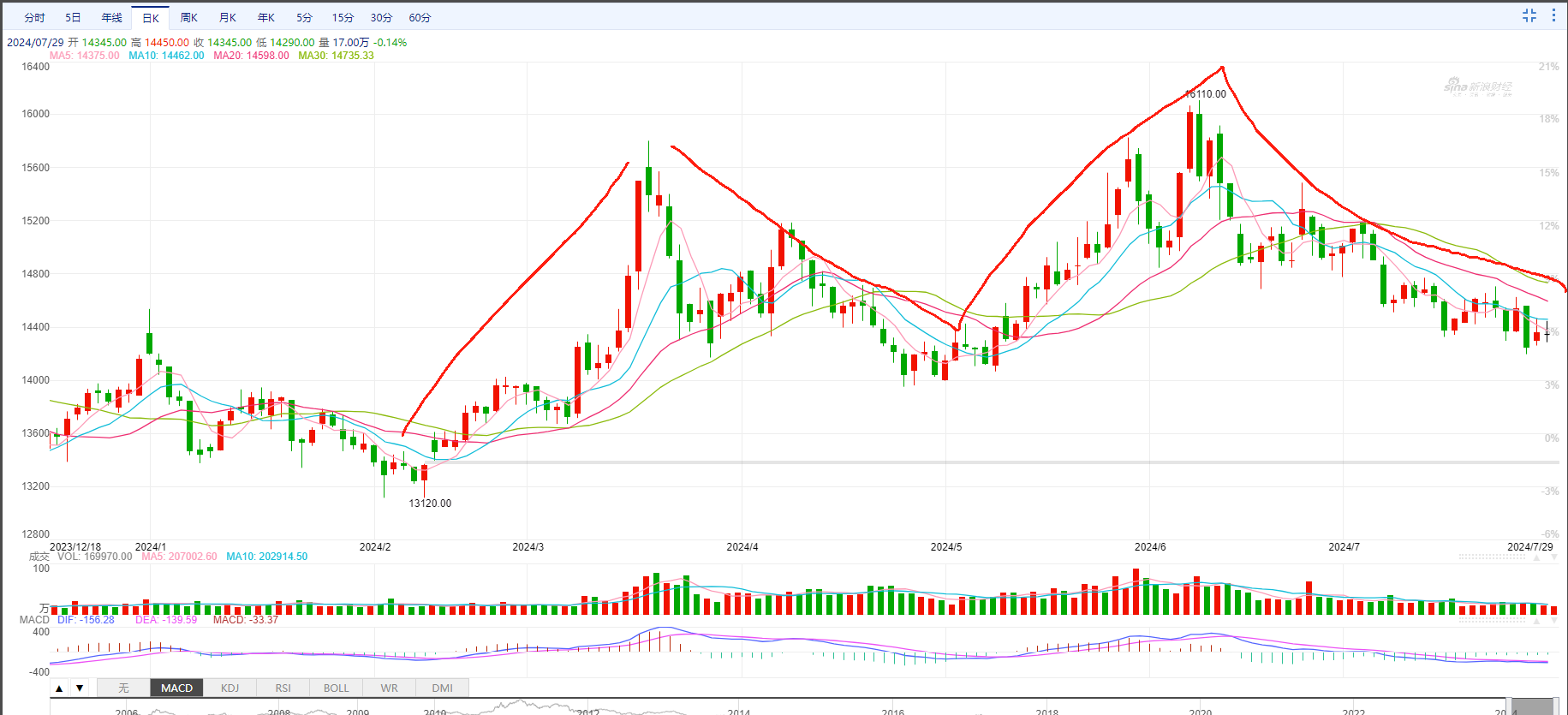This screenshot has width=1568, height=715.
Task: Click gray down arrow under volume panel
Action: (x=1554, y=621)
